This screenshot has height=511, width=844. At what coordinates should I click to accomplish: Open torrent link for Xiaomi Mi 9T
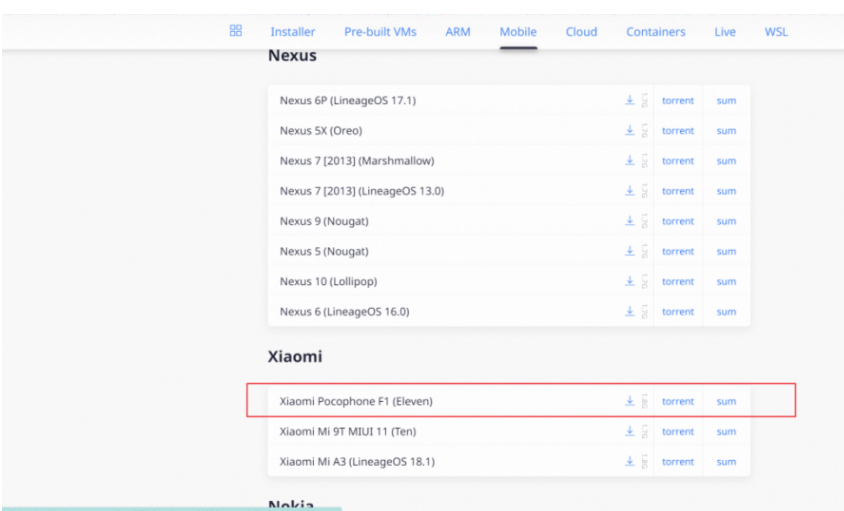click(678, 432)
